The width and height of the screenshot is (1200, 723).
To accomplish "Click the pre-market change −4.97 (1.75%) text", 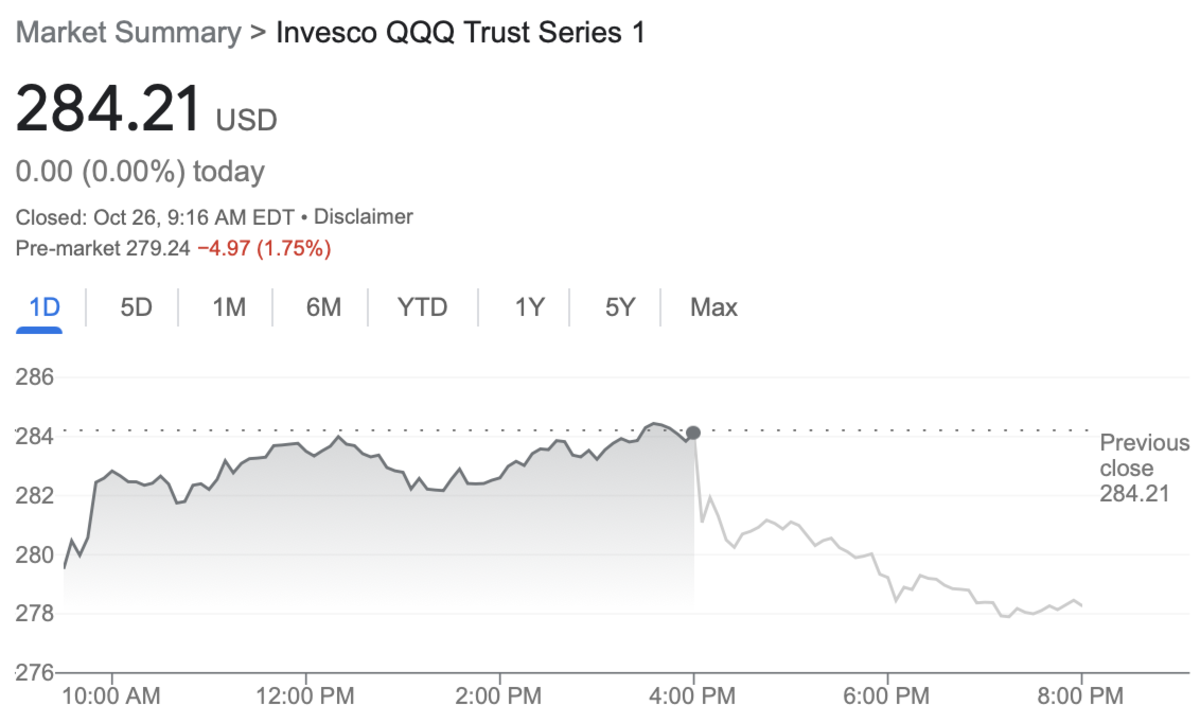I will [264, 248].
